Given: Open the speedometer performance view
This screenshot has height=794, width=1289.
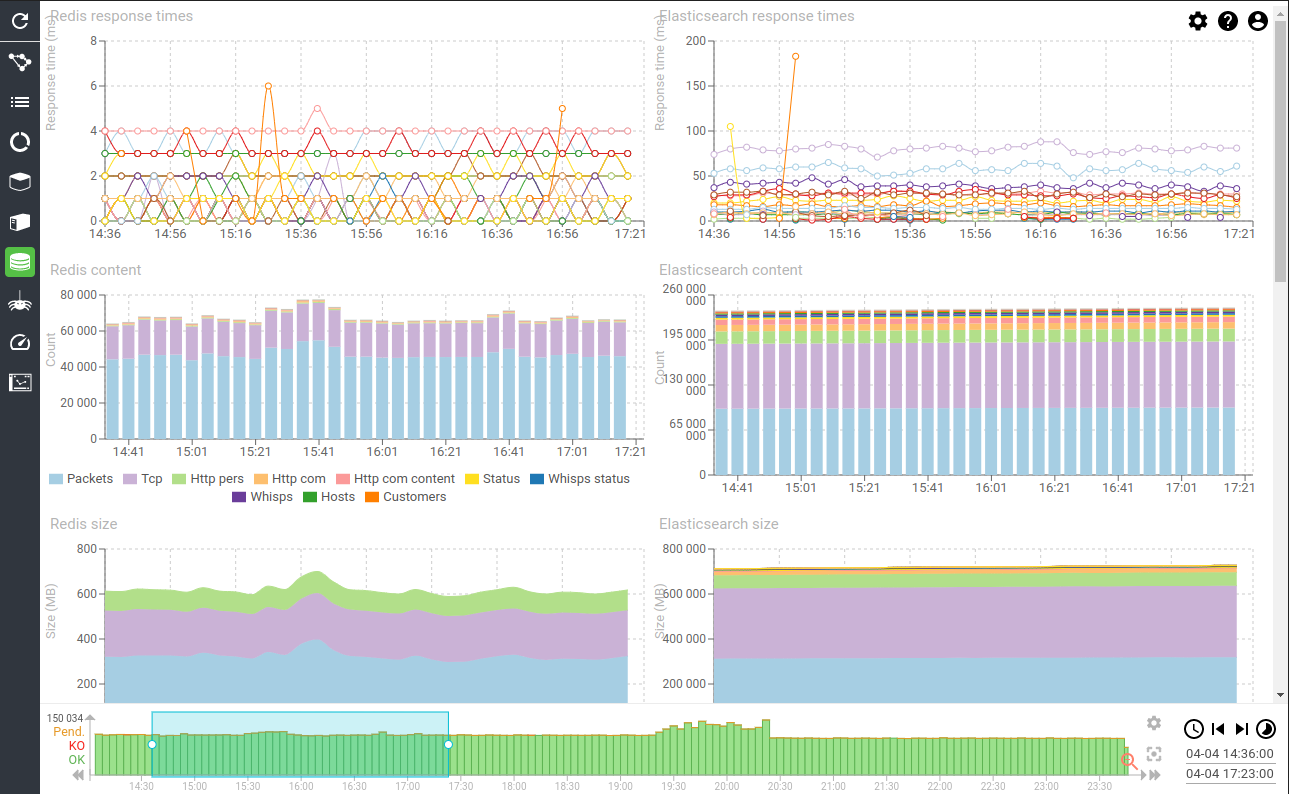Looking at the screenshot, I should pos(20,342).
